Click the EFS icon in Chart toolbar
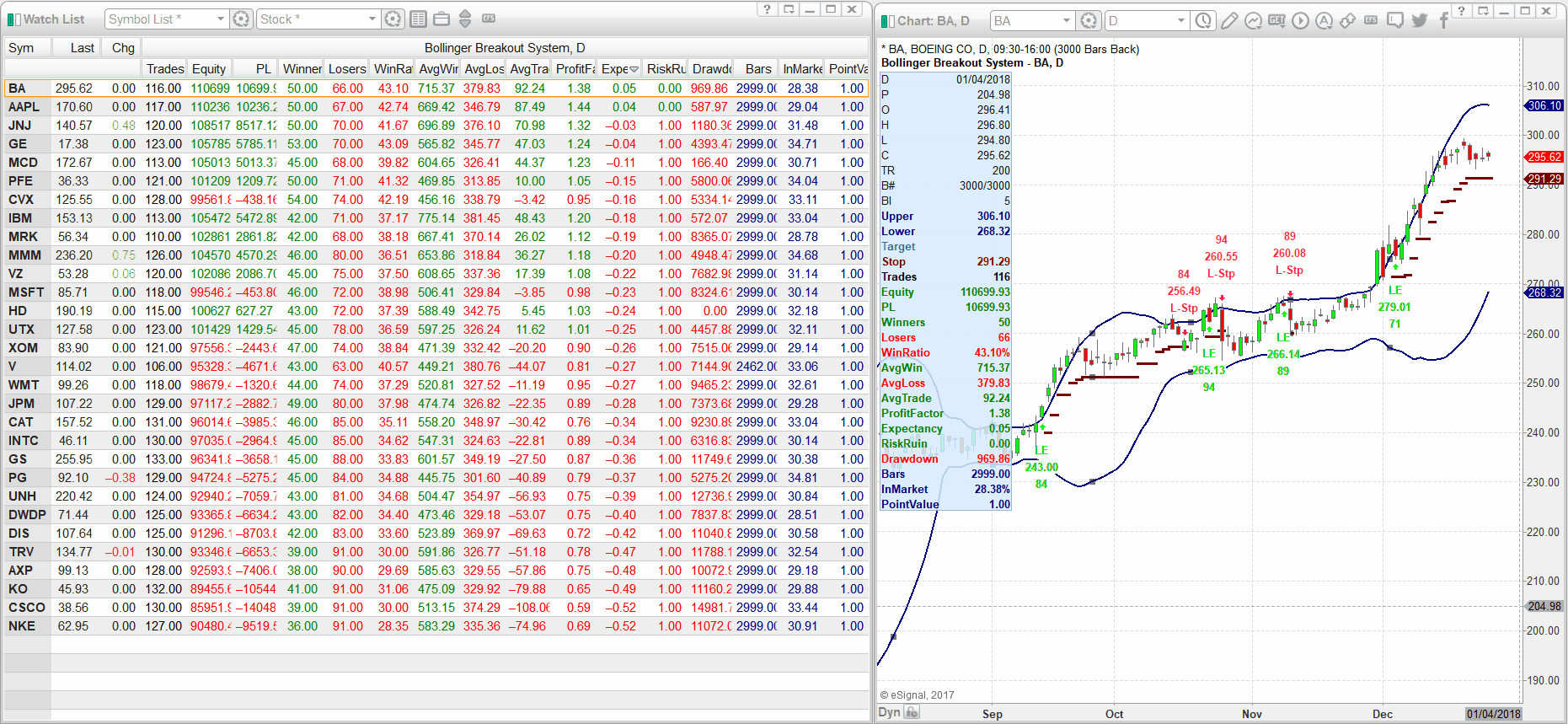Viewport: 1568px width, 724px height. point(1371,20)
